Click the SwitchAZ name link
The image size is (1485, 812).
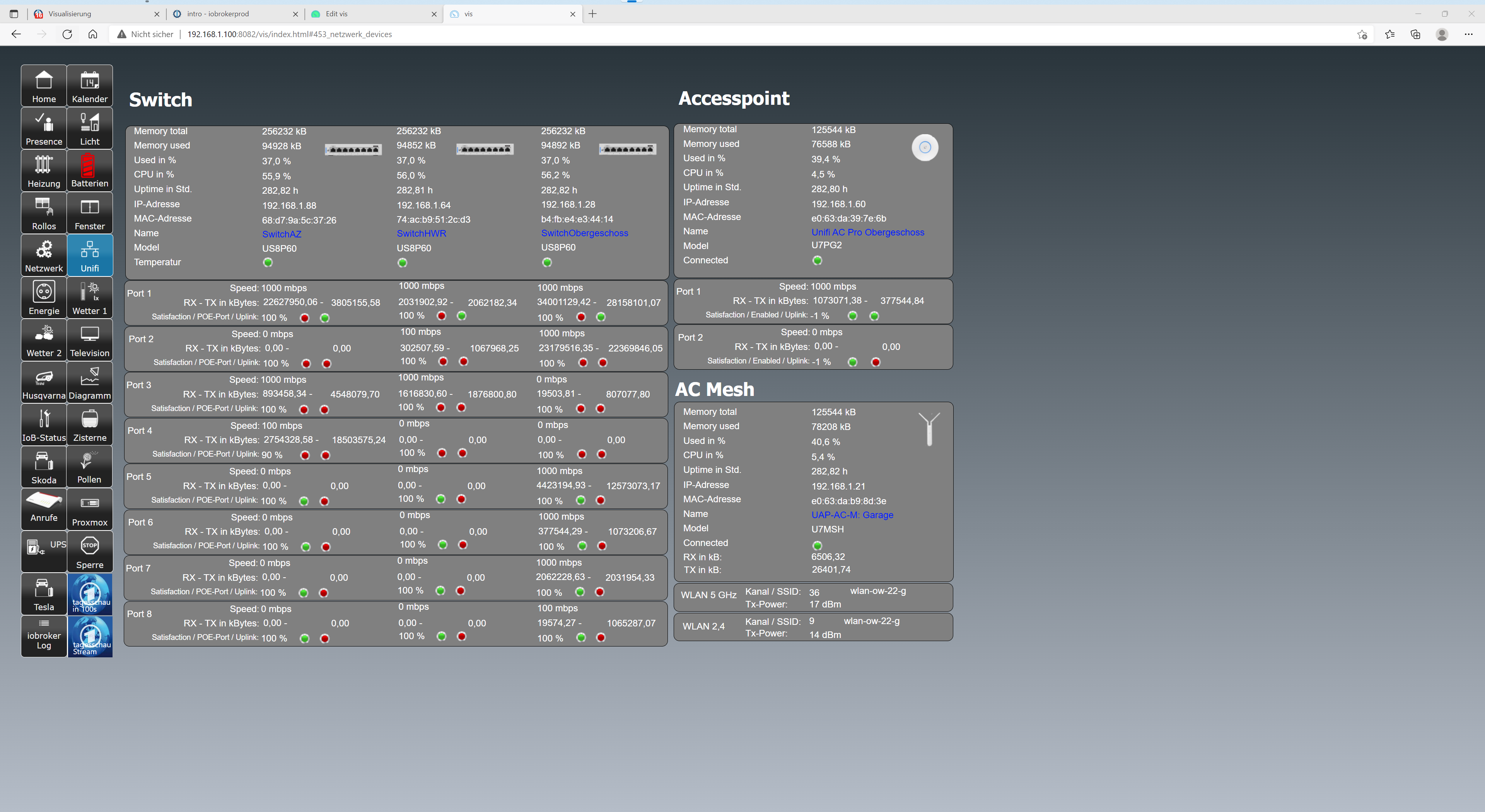point(281,234)
